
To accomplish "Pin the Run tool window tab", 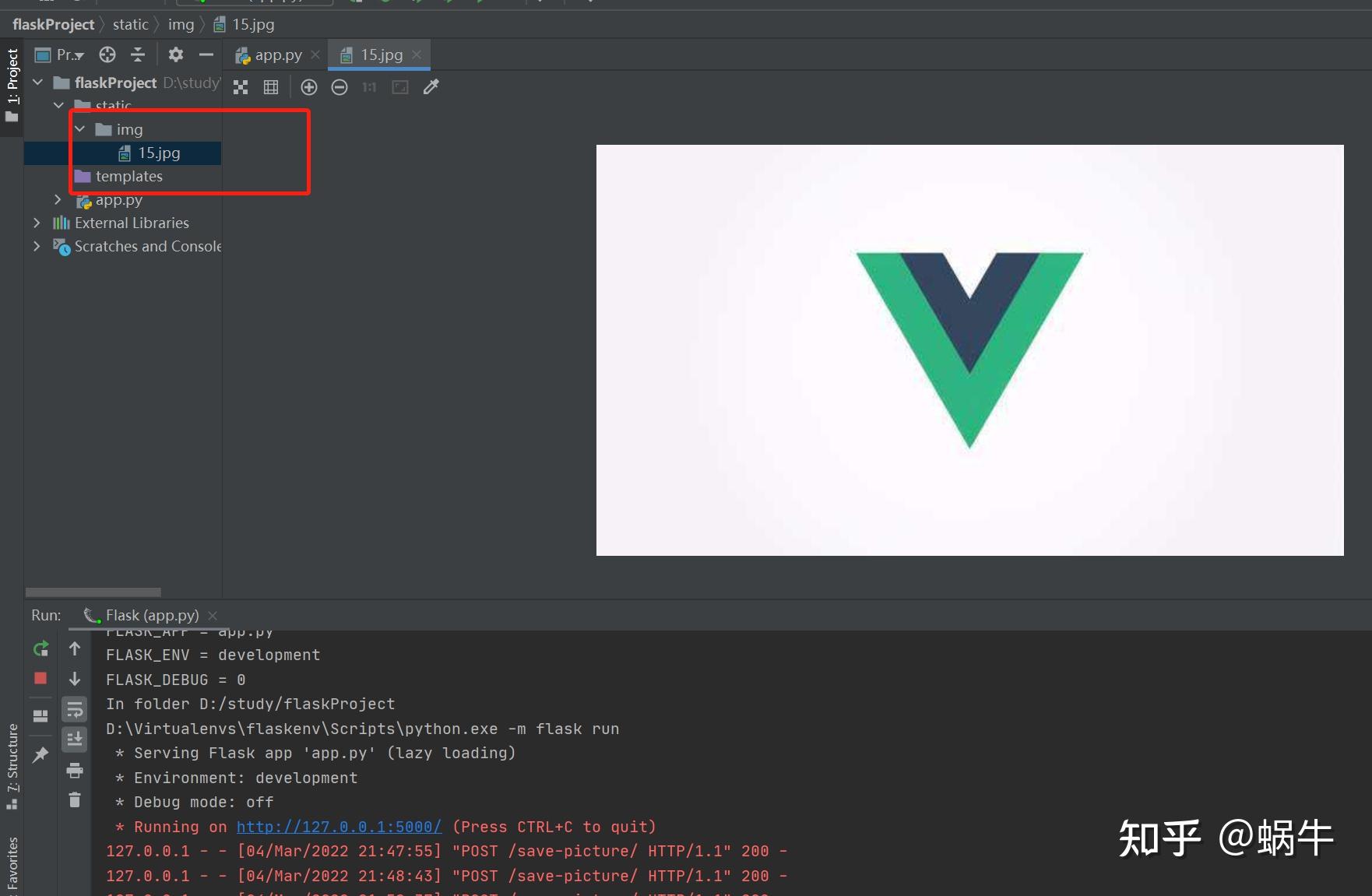I will [x=40, y=754].
